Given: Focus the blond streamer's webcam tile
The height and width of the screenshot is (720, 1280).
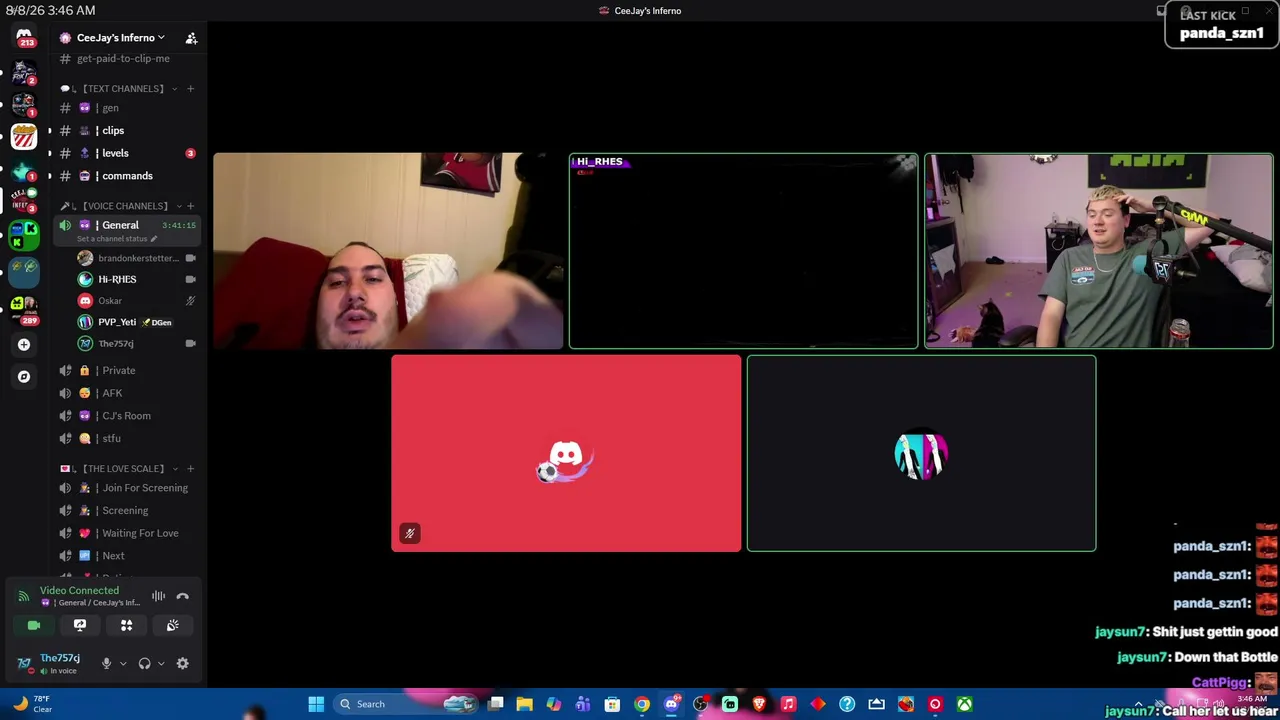Looking at the screenshot, I should [x=1099, y=251].
